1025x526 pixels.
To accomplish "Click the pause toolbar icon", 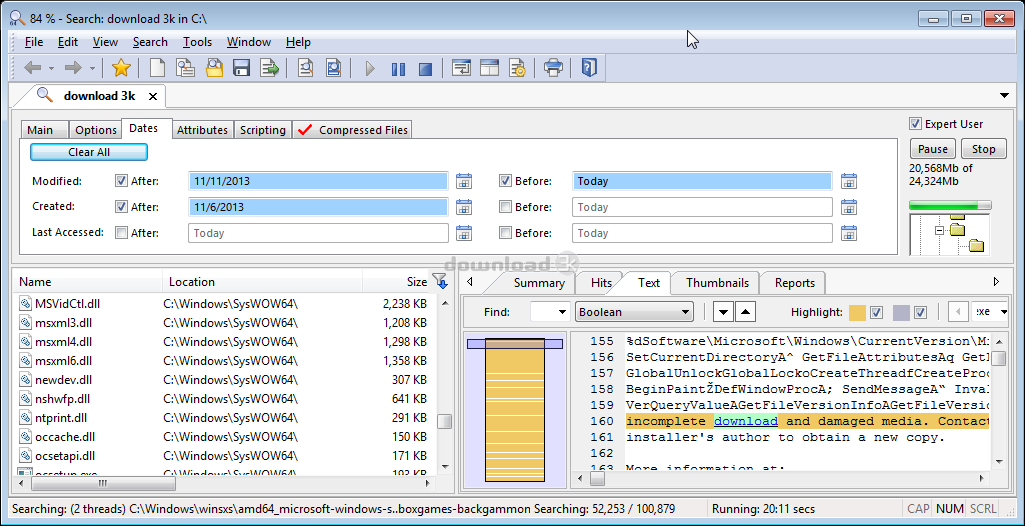I will 398,69.
